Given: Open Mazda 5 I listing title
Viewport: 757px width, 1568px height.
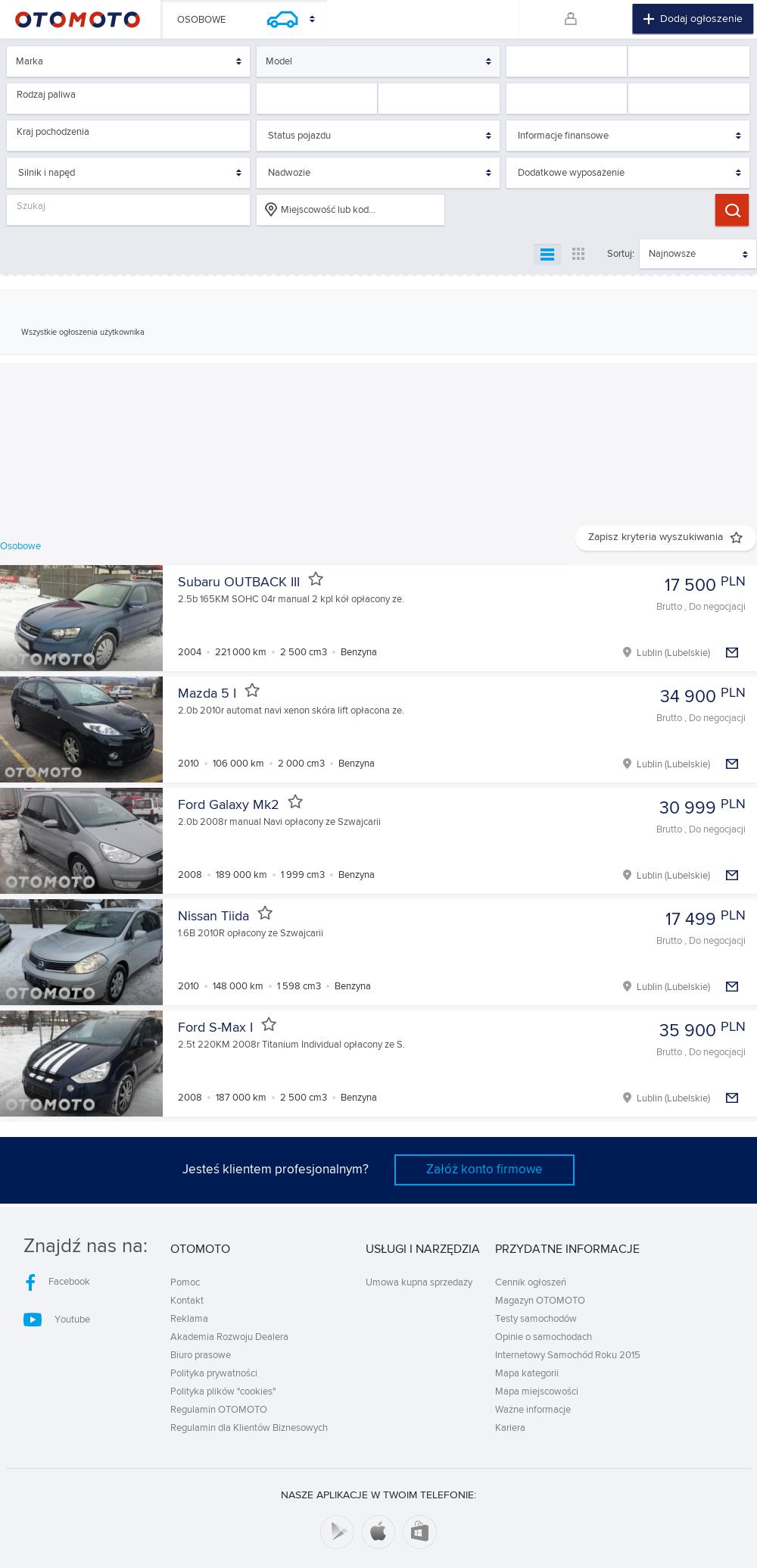Looking at the screenshot, I should click(x=207, y=693).
